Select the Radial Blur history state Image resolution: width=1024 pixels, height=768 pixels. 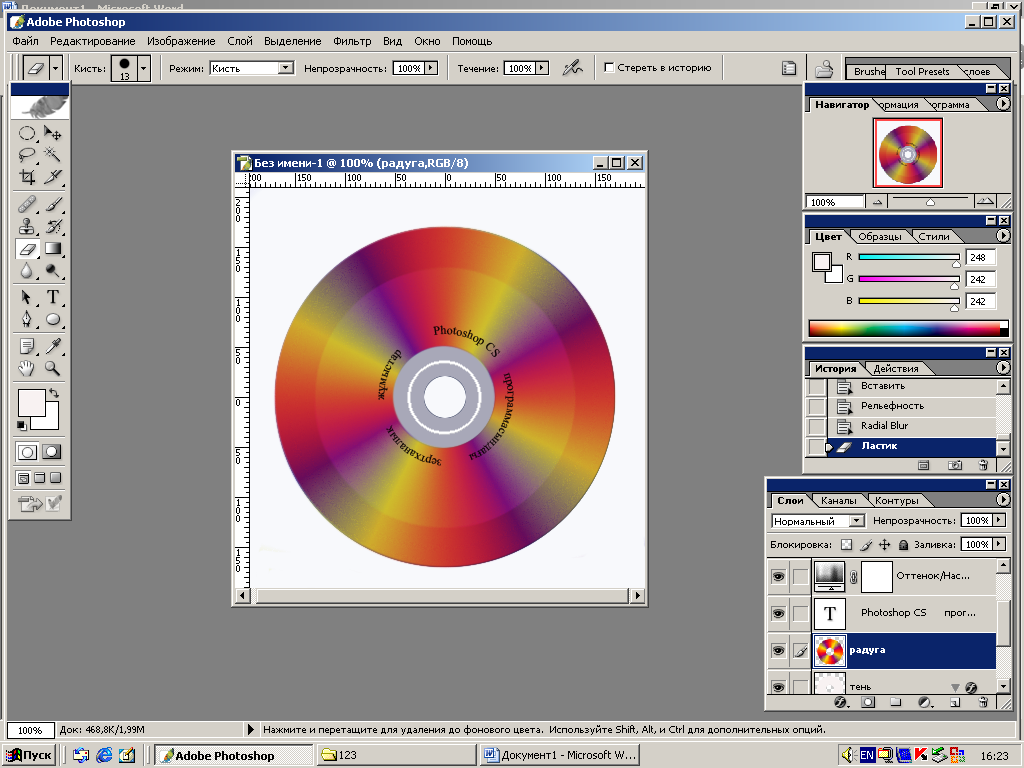(911, 426)
